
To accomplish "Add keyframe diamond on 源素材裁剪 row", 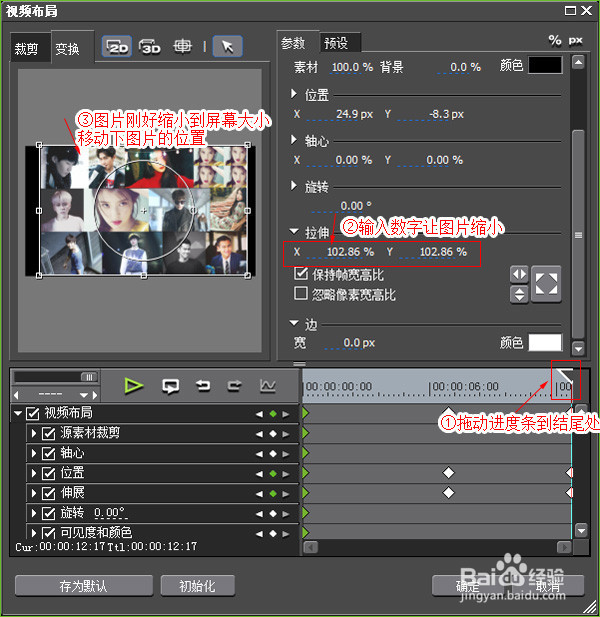I will tap(273, 434).
